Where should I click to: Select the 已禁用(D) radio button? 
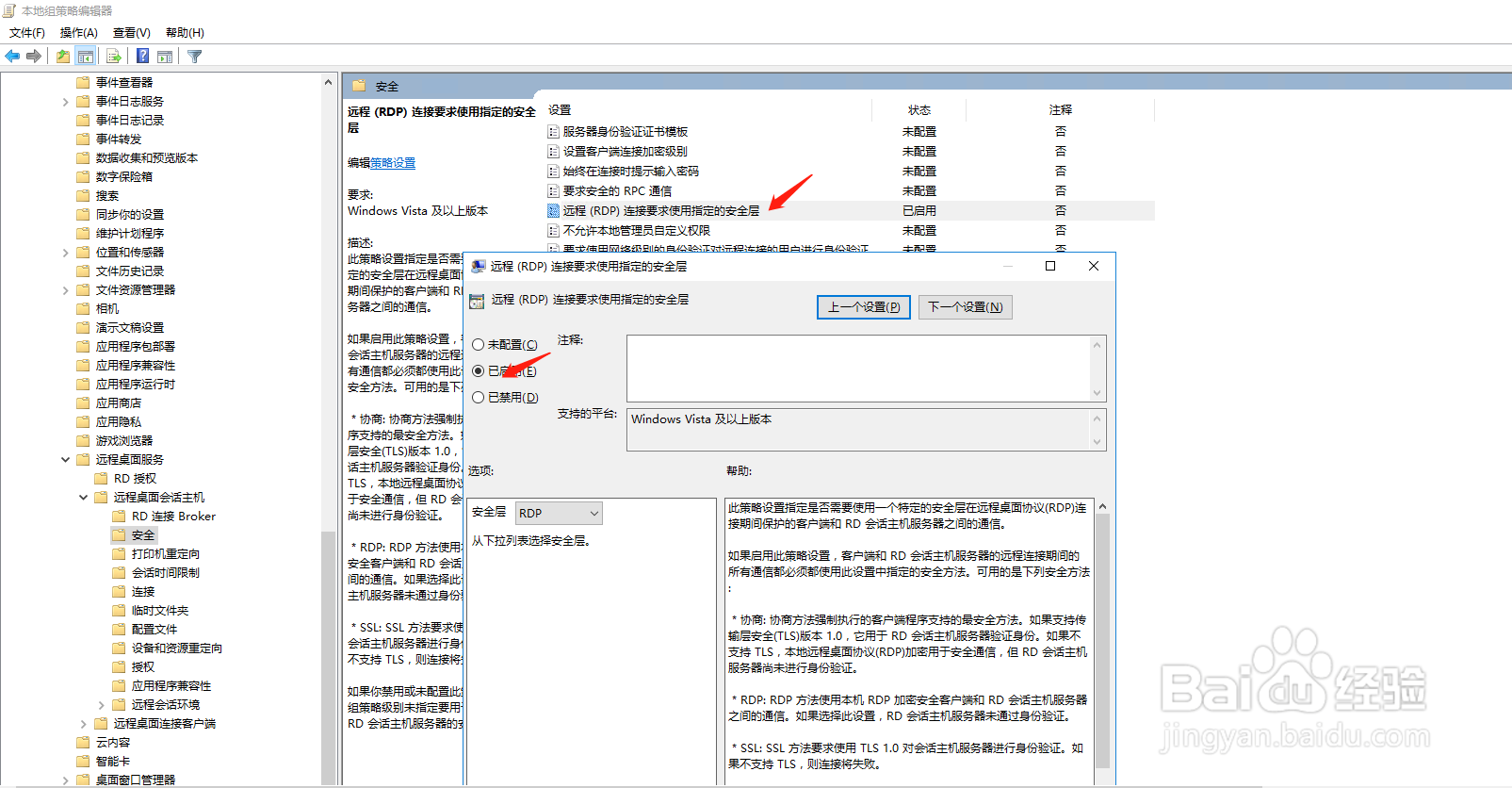pyautogui.click(x=479, y=398)
